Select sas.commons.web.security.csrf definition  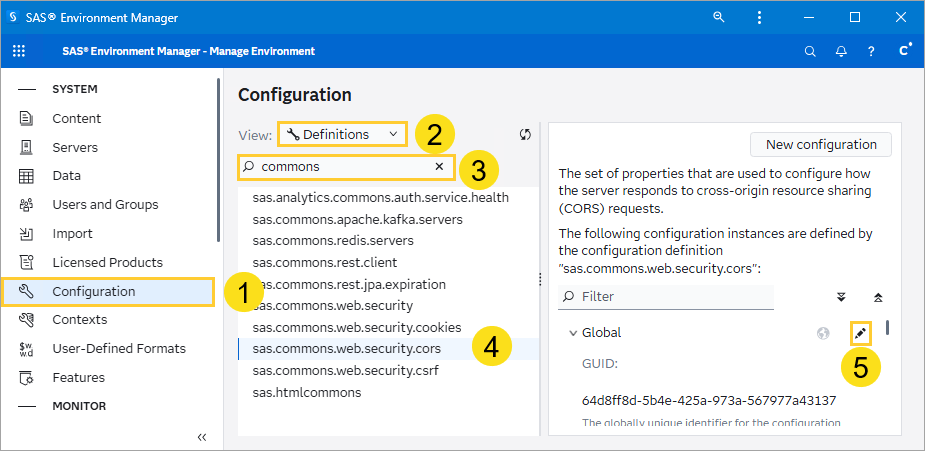346,371
